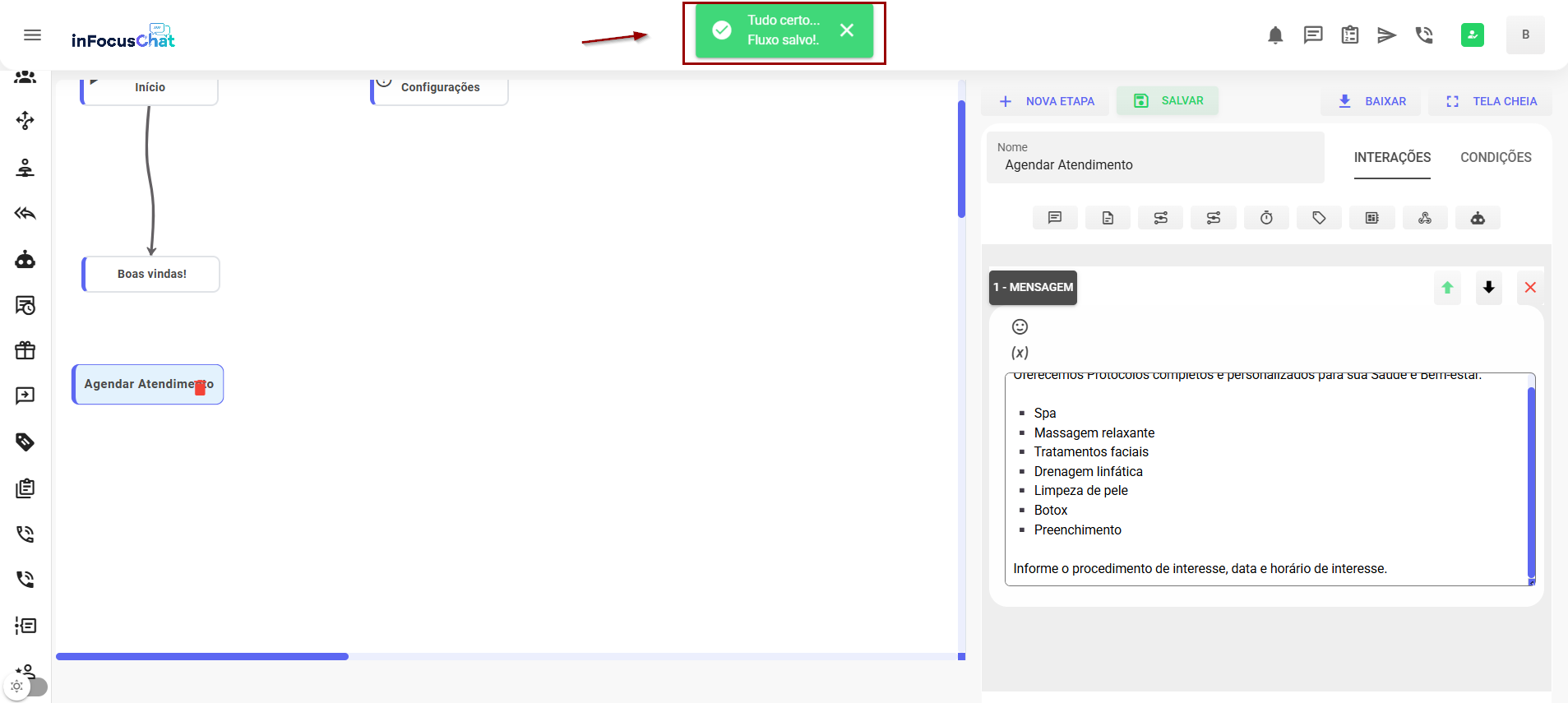Move message 1 down with black arrow

pyautogui.click(x=1488, y=288)
